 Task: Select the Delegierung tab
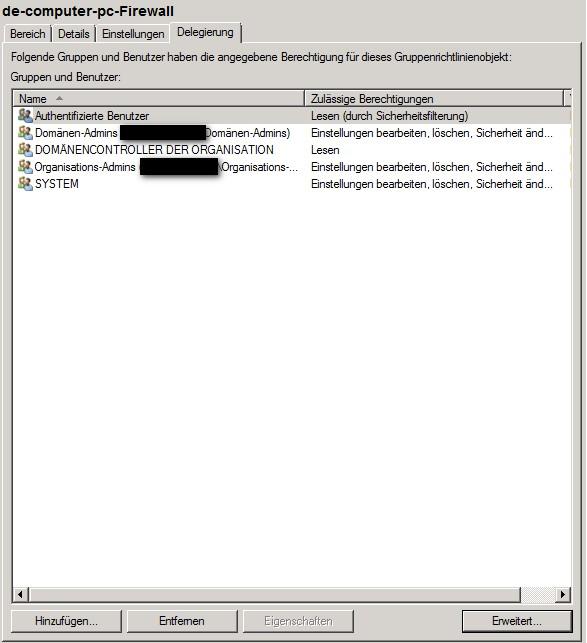(x=205, y=32)
